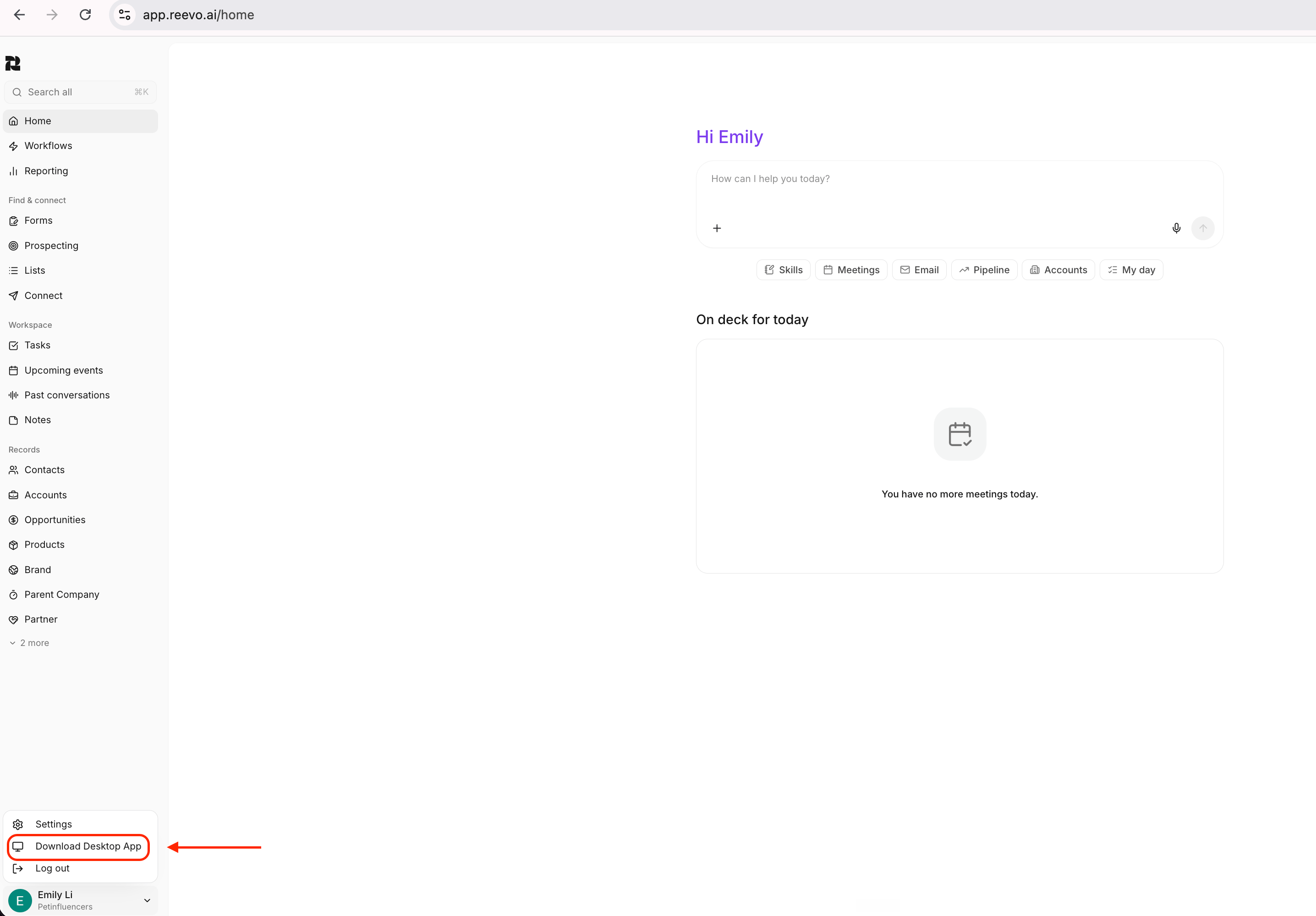Open Notes in sidebar
1316x916 pixels.
(x=80, y=420)
